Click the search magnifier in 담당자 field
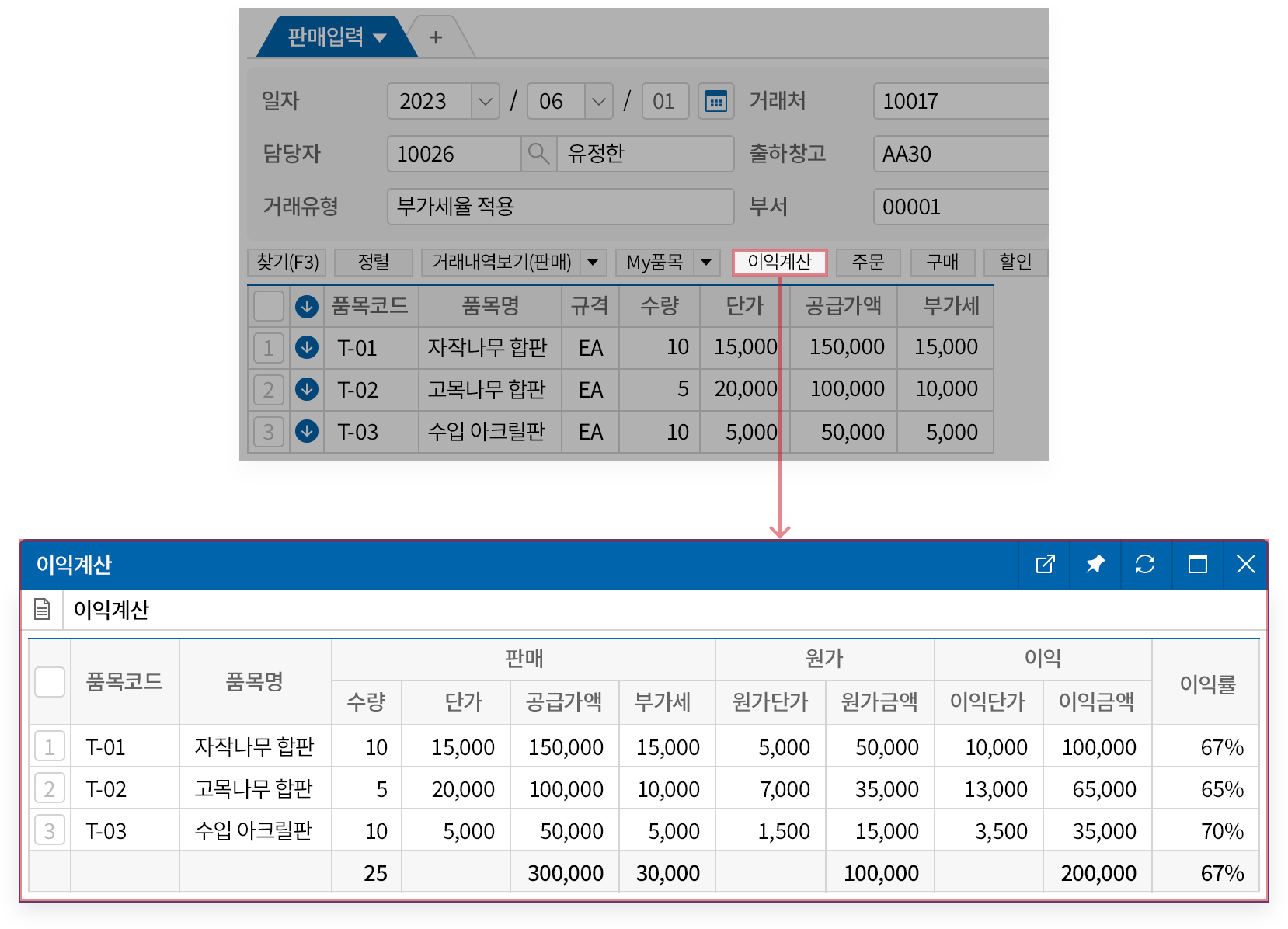 (538, 153)
